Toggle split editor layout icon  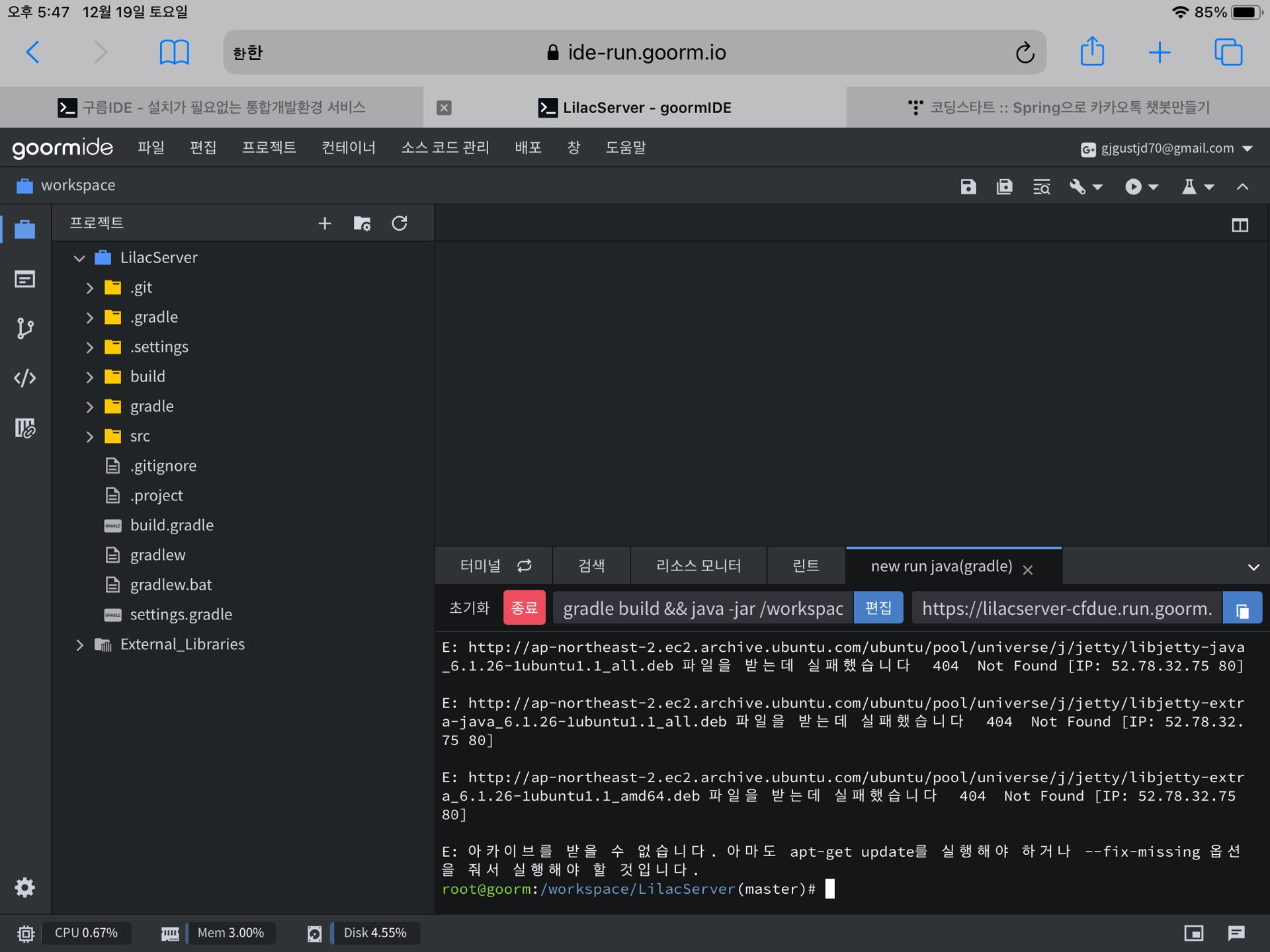point(1240,225)
